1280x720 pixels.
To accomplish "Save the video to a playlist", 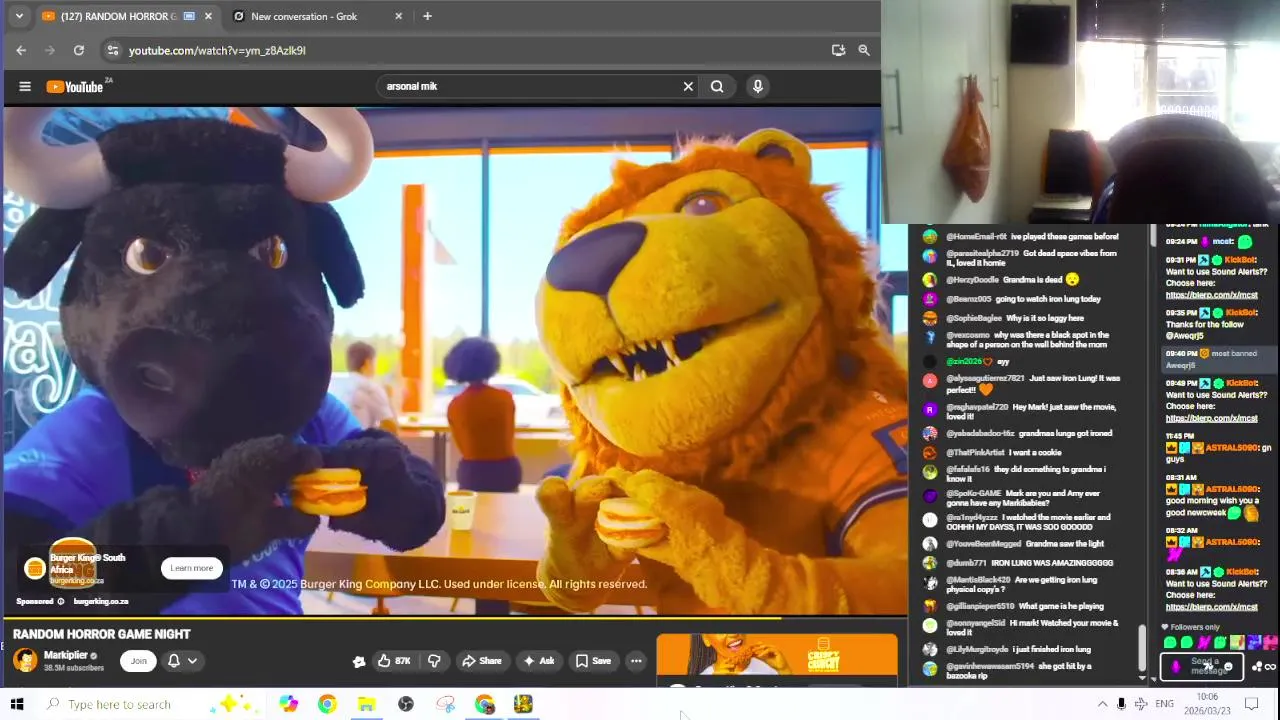I will point(593,660).
